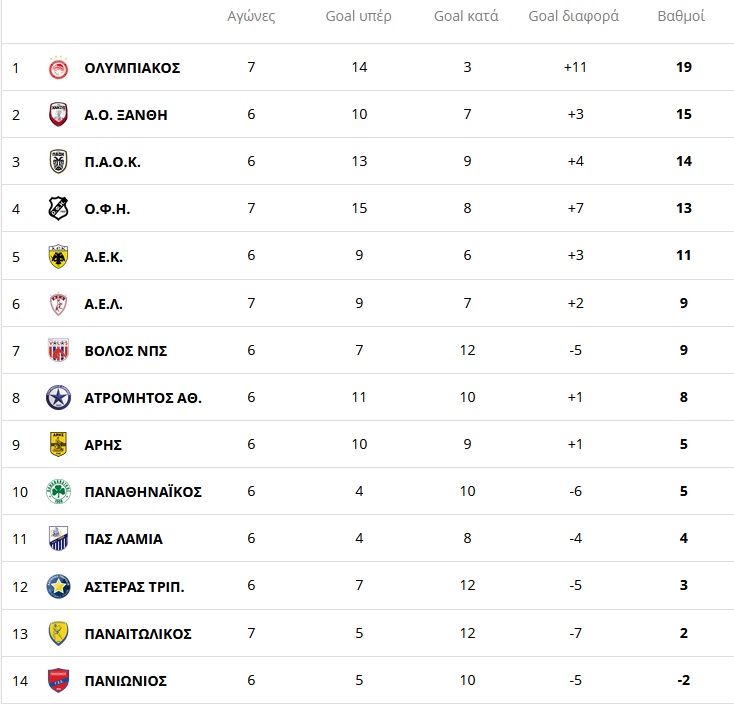Sort by Goal διαφορά column header

[573, 17]
